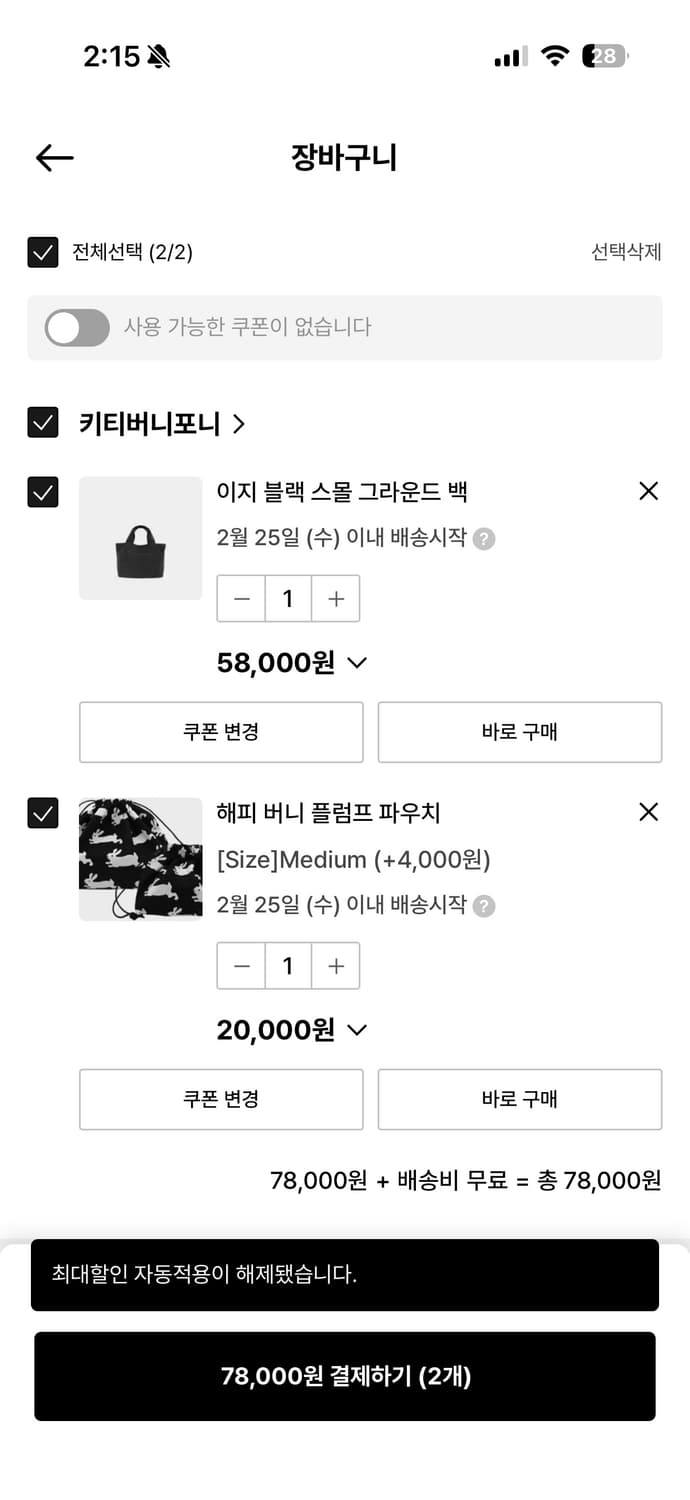Tap the muted notification bell in status bar
The image size is (690, 1500).
(156, 57)
